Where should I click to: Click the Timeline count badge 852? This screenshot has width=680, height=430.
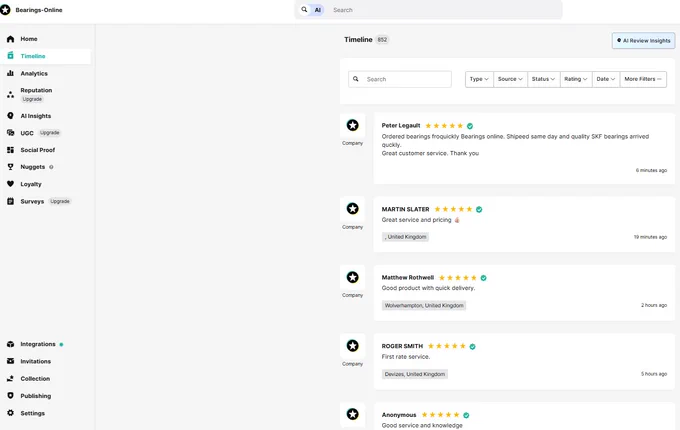pyautogui.click(x=382, y=39)
